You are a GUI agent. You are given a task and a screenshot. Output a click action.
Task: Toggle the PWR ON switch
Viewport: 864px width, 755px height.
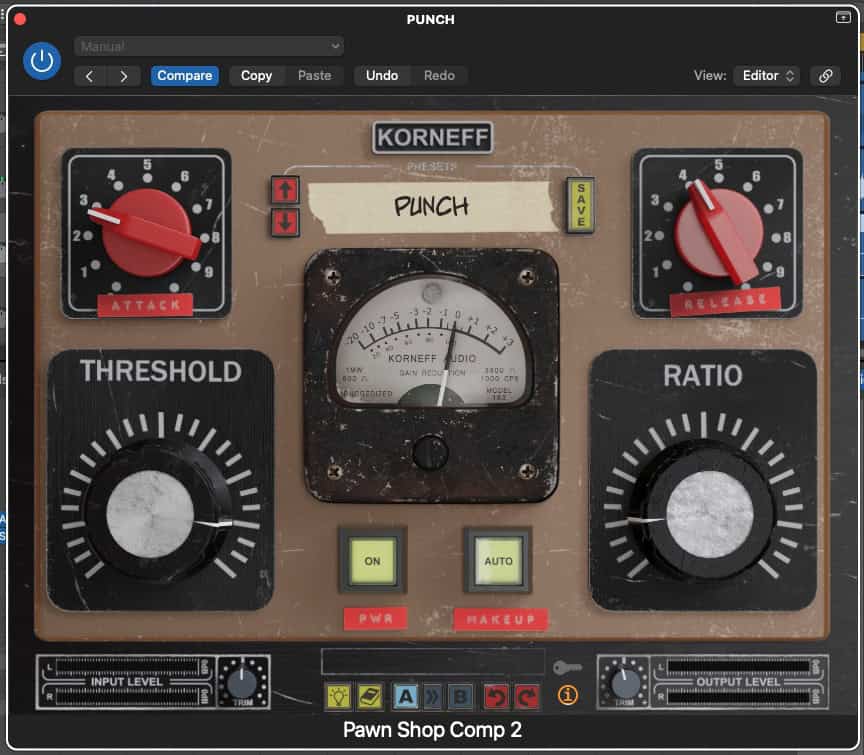click(x=372, y=560)
